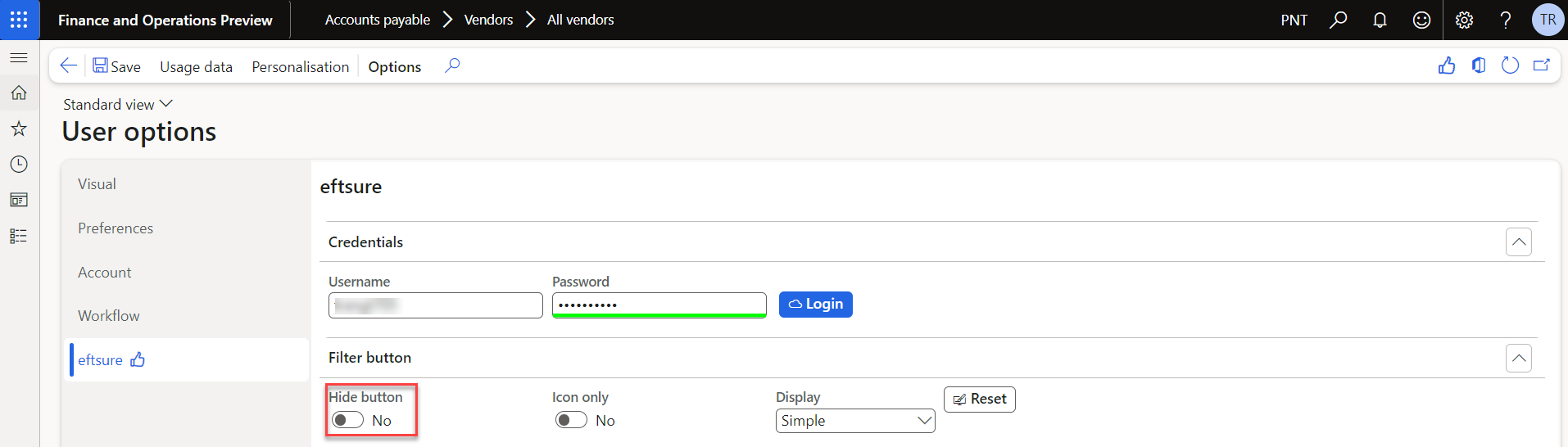Click the PNT company selector
The image size is (1568, 447).
pos(1294,20)
